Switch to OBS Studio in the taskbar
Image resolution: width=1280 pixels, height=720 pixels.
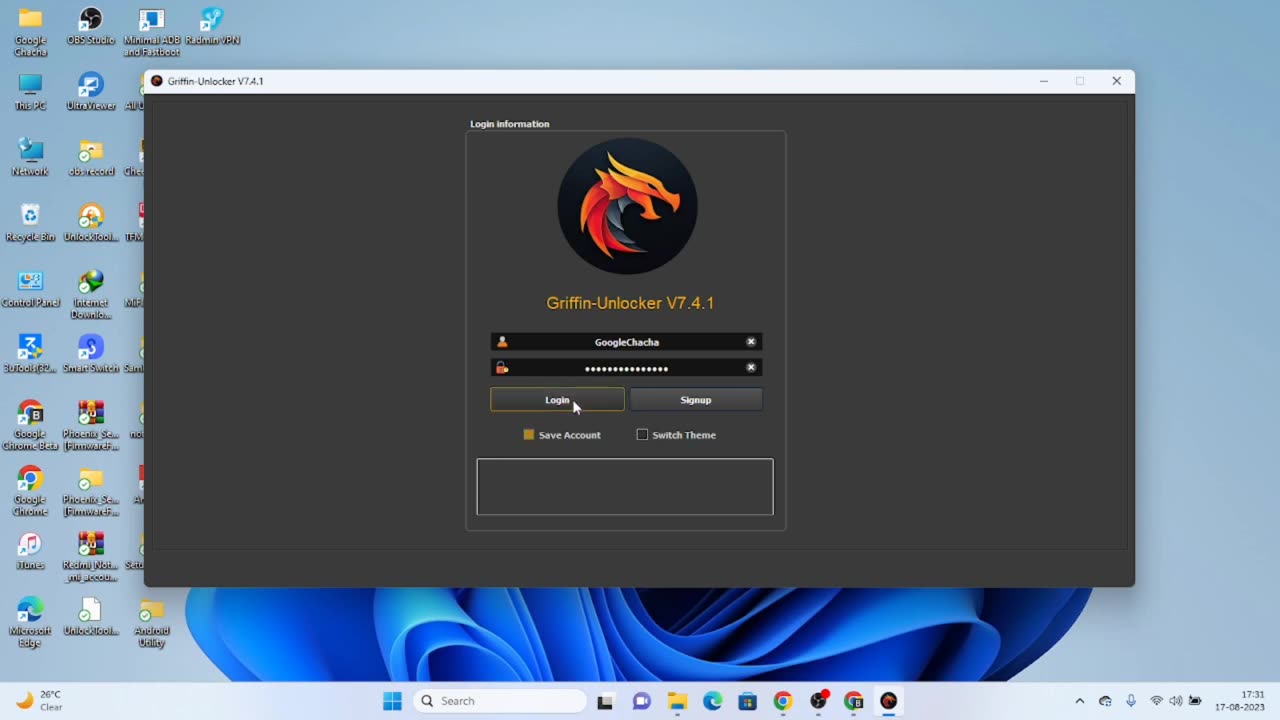[818, 701]
